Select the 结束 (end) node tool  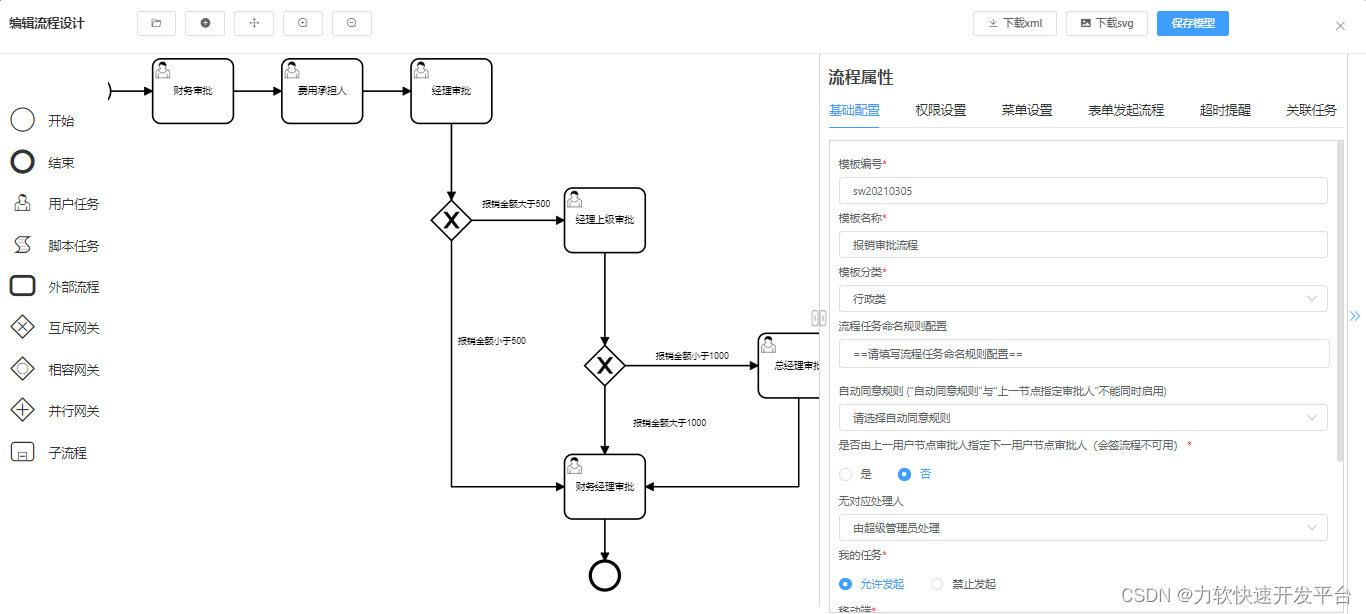[x=22, y=161]
